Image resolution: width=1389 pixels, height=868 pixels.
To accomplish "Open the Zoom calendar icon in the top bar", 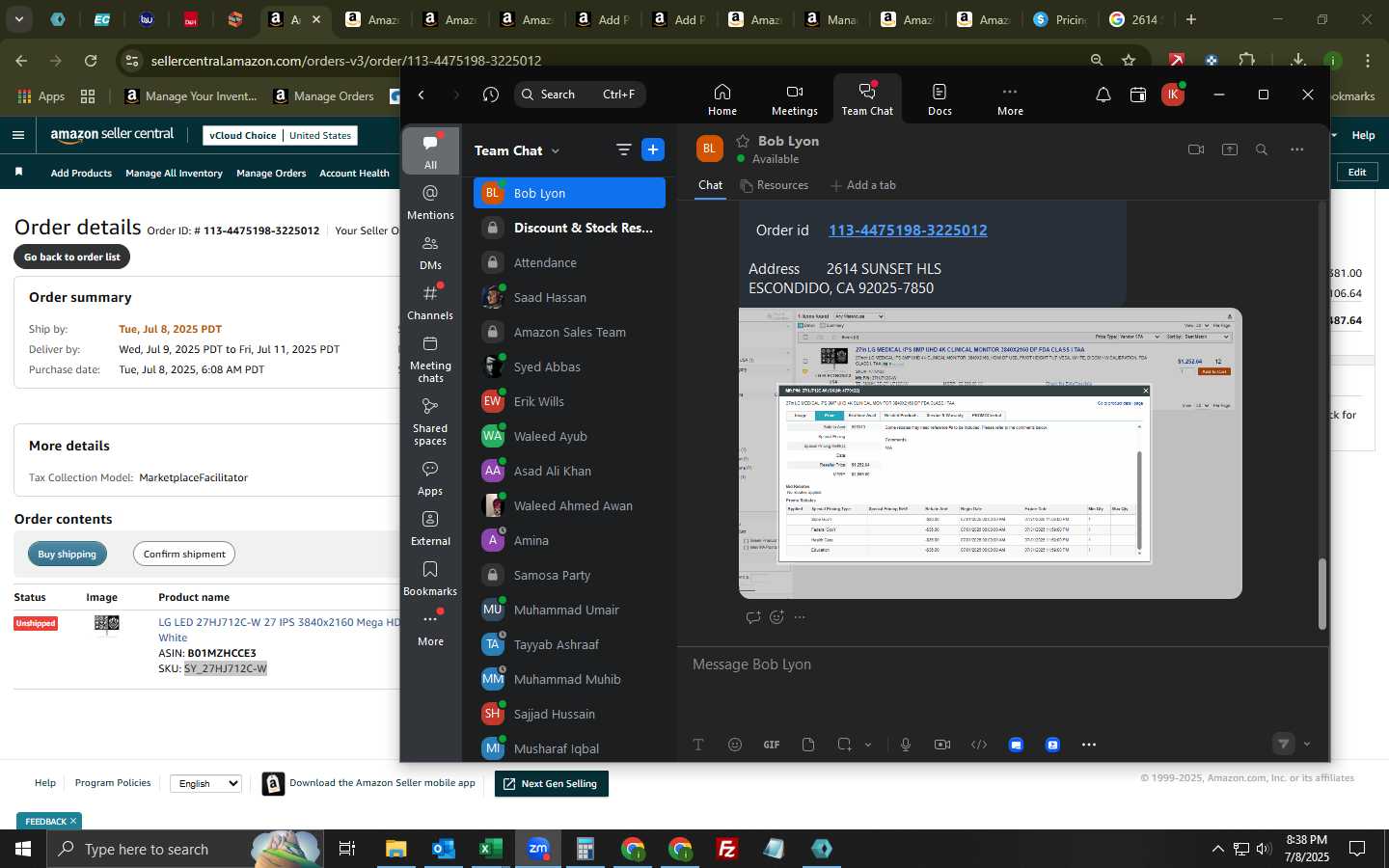I will pos(1138,95).
